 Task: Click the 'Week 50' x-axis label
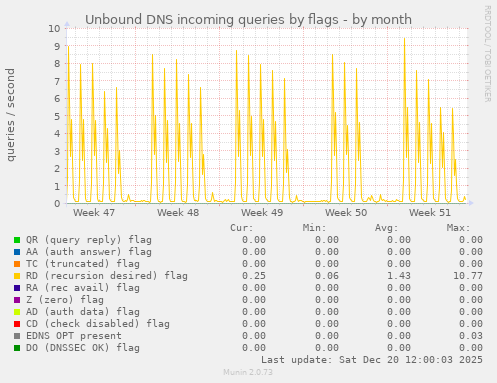(346, 213)
